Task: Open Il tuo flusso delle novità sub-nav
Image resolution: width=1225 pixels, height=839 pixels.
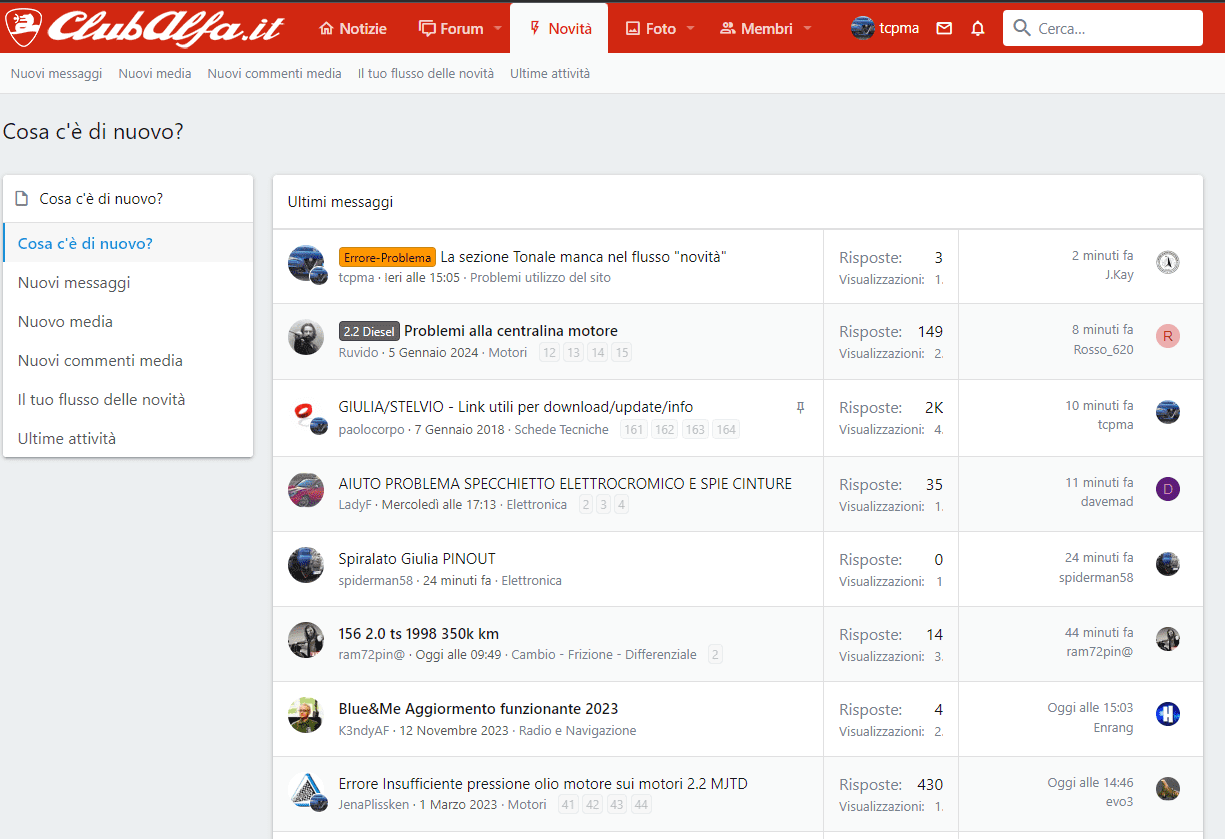Action: coord(426,74)
